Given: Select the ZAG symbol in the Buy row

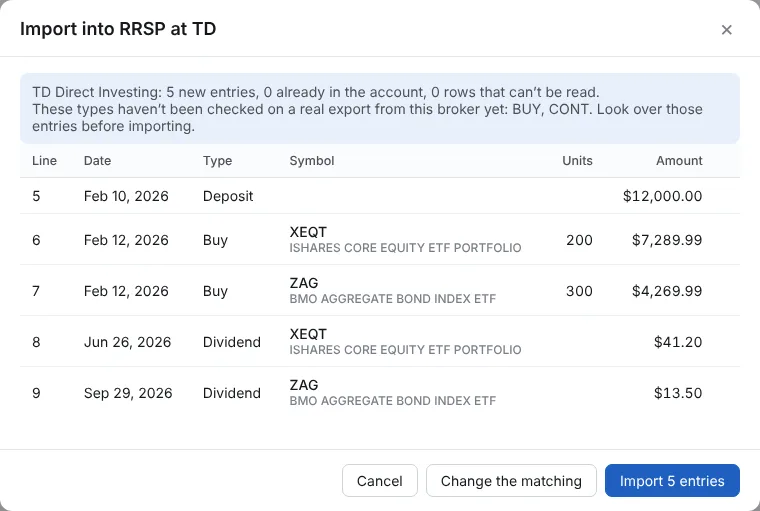Looking at the screenshot, I should (304, 283).
